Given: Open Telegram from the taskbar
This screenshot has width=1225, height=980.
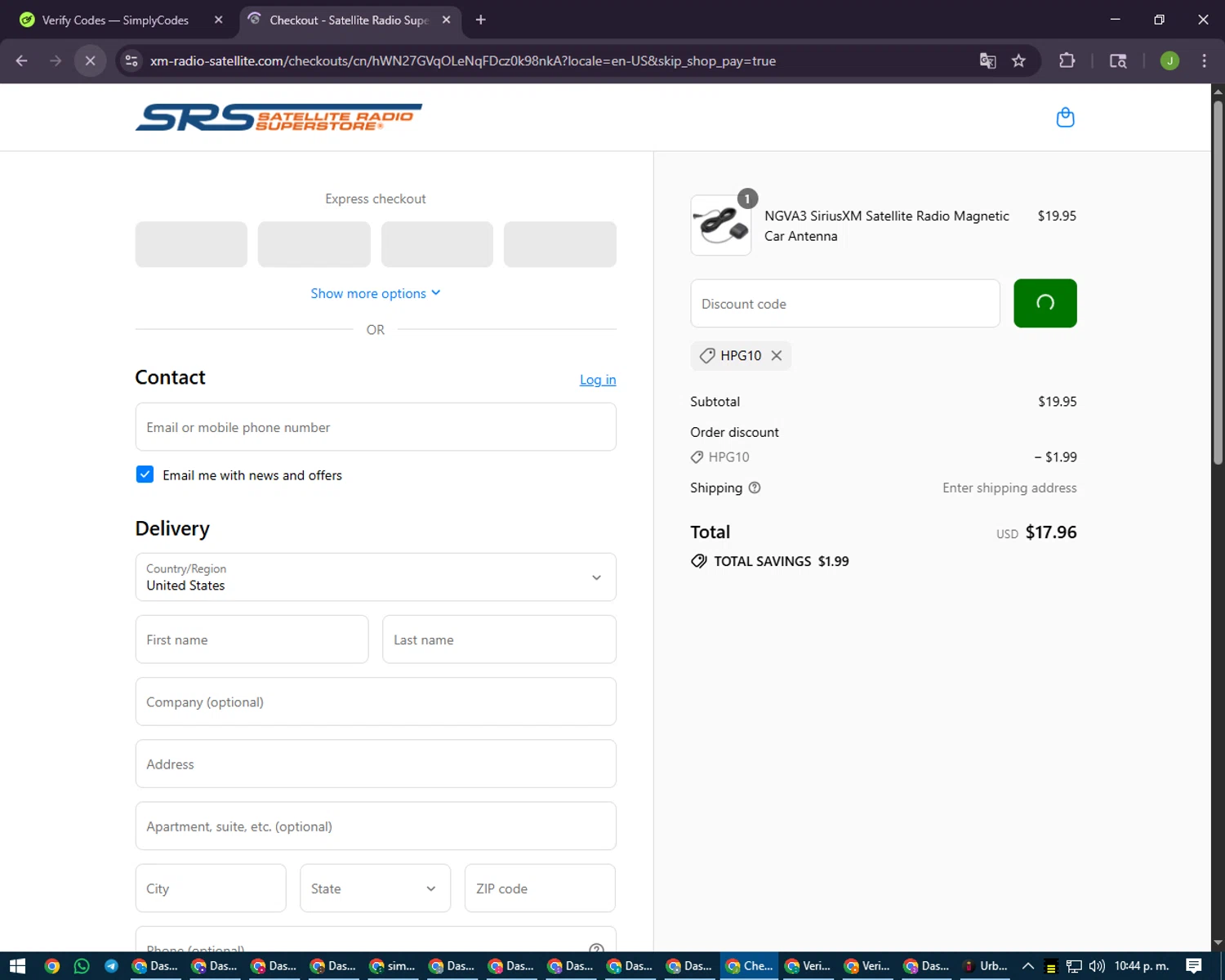Looking at the screenshot, I should click(111, 966).
